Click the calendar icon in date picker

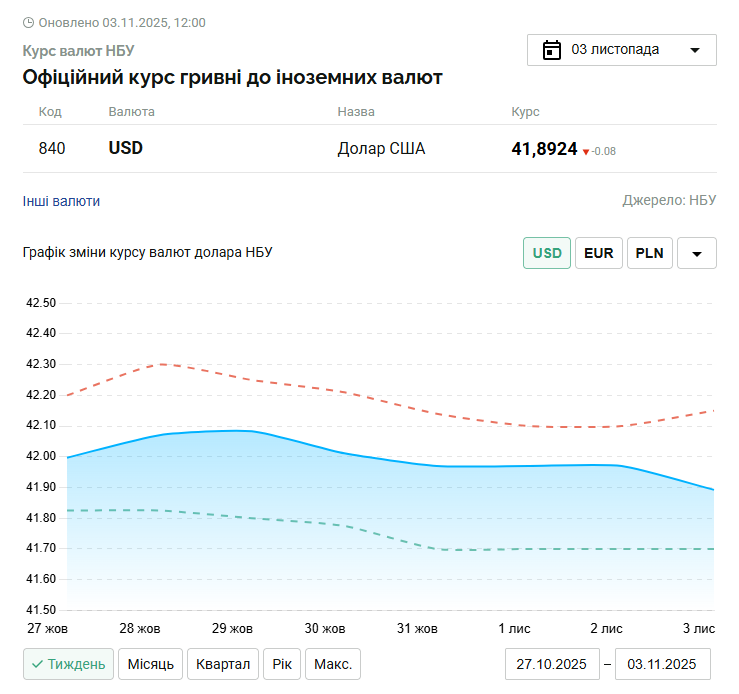pos(551,50)
